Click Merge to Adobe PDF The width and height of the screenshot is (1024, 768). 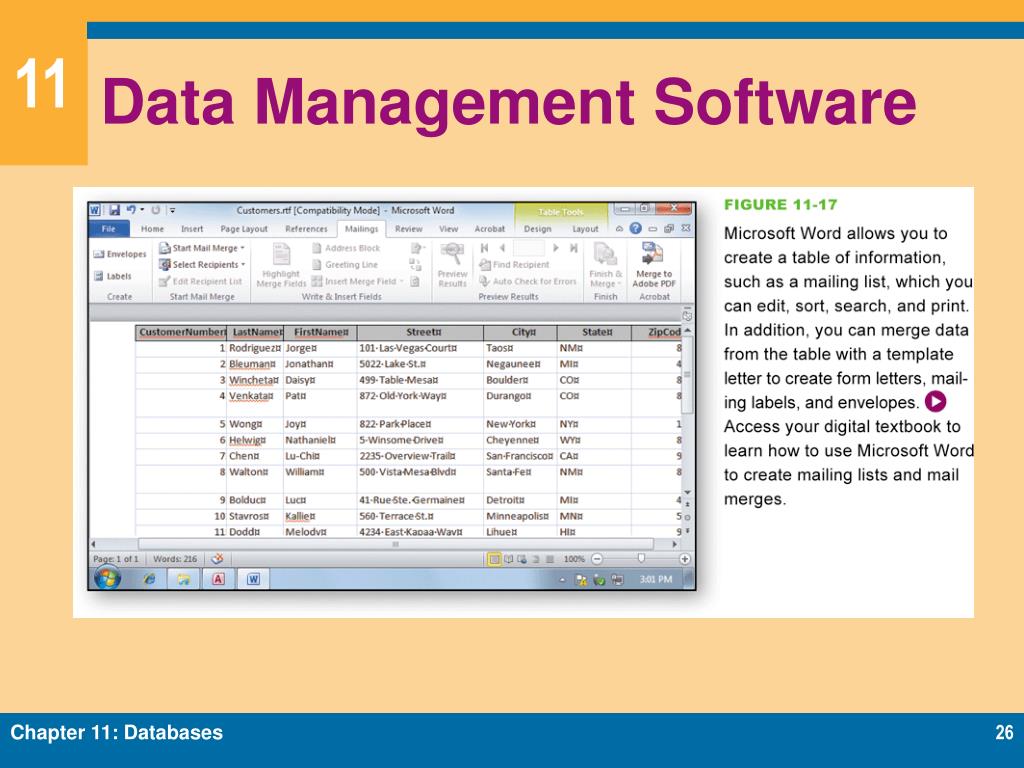(x=654, y=264)
